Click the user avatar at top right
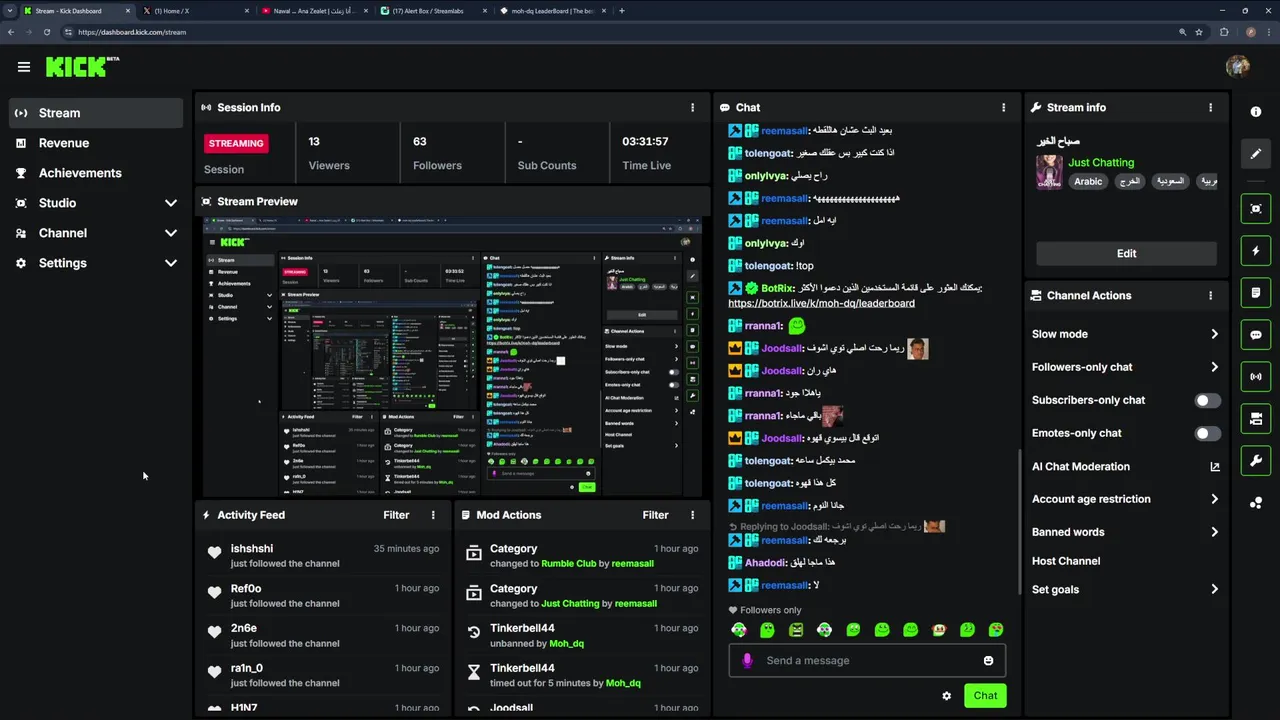This screenshot has width=1280, height=720. 1238,66
